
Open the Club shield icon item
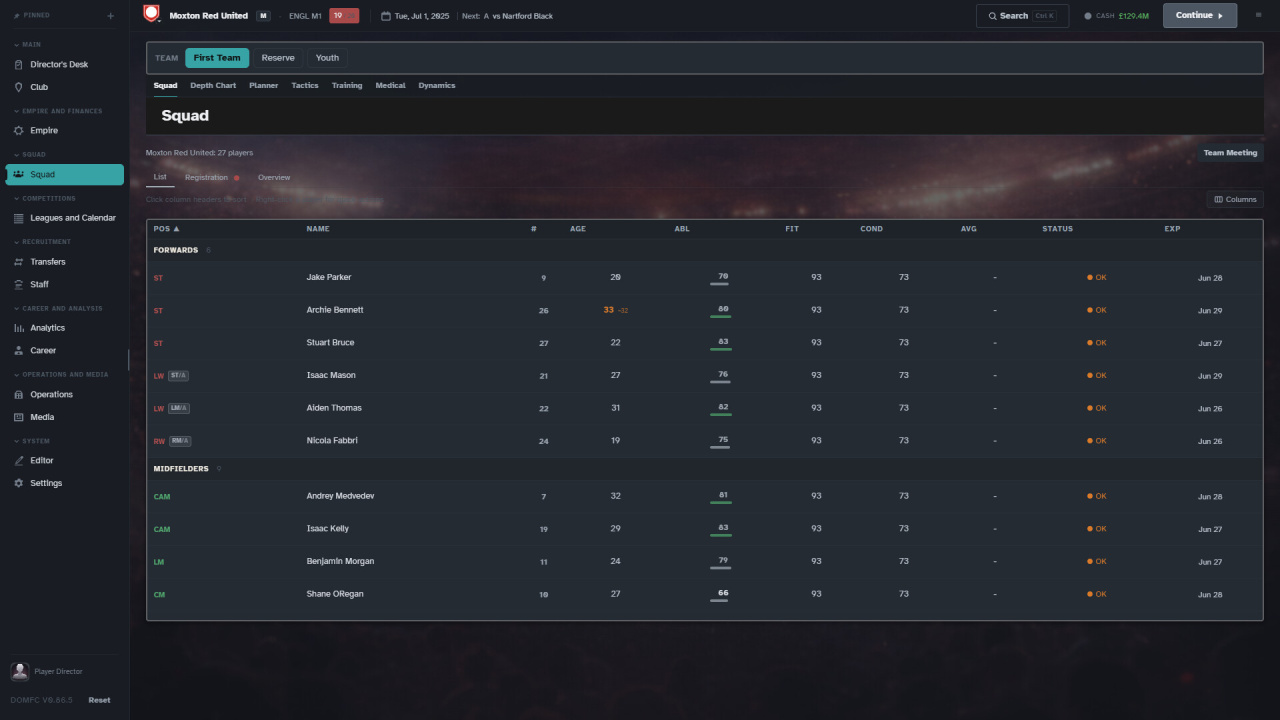pos(65,87)
